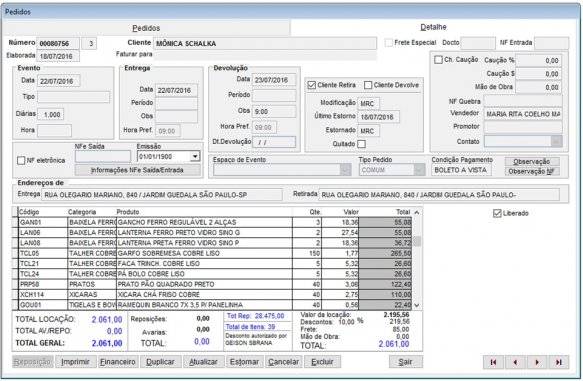The height and width of the screenshot is (381, 583).
Task: Expand Espaço de Evento dropdown
Action: 345,170
